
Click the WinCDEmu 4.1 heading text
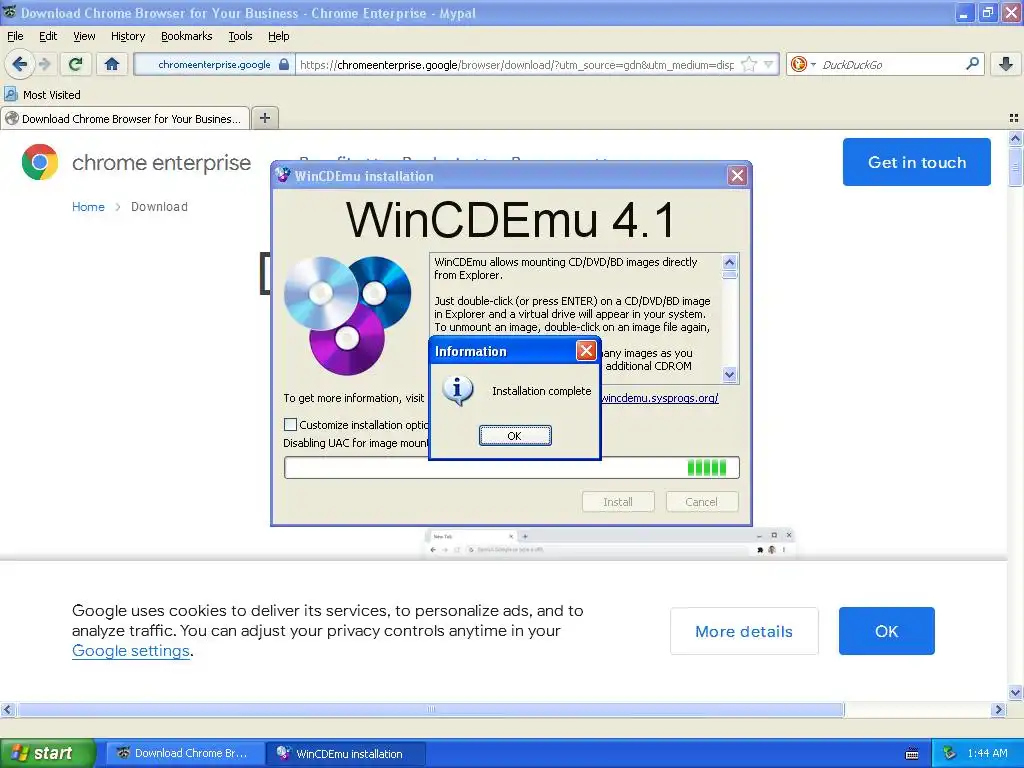[x=511, y=220]
